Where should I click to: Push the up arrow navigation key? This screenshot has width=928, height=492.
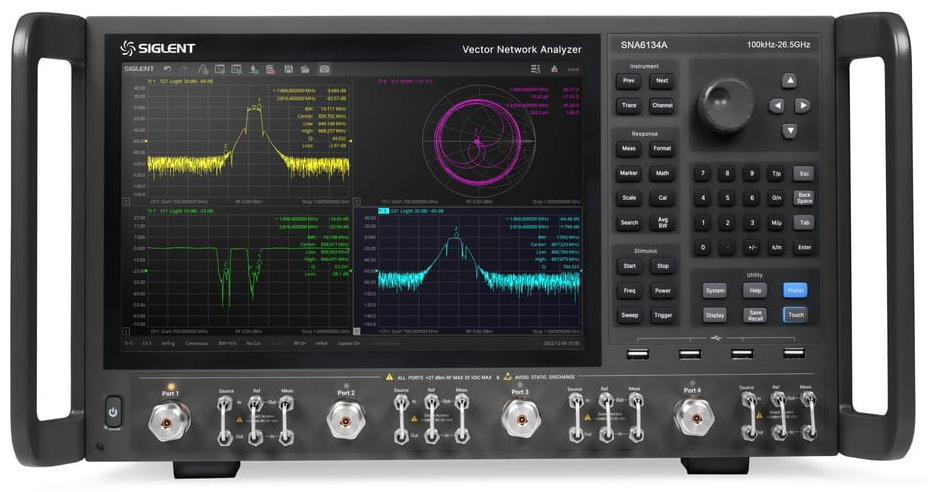click(x=789, y=81)
